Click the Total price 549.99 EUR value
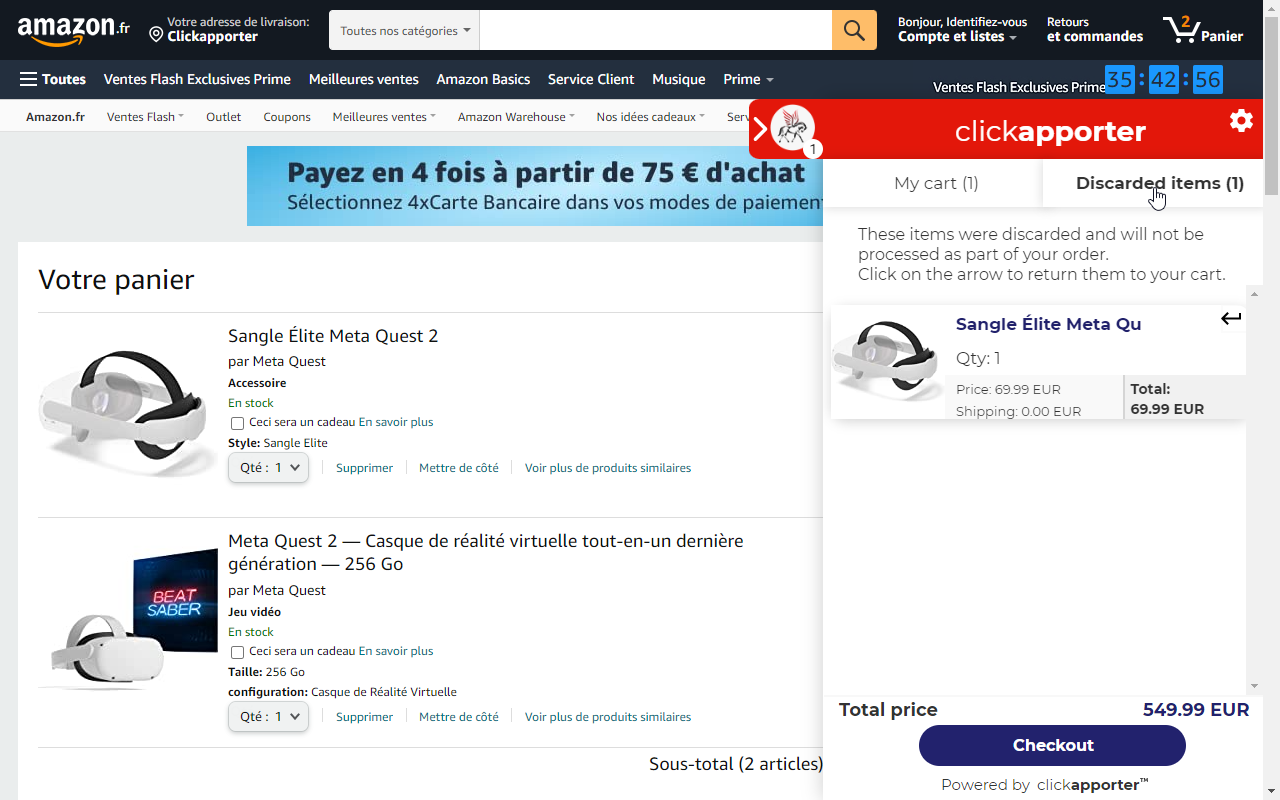Image resolution: width=1280 pixels, height=800 pixels. (x=1196, y=710)
